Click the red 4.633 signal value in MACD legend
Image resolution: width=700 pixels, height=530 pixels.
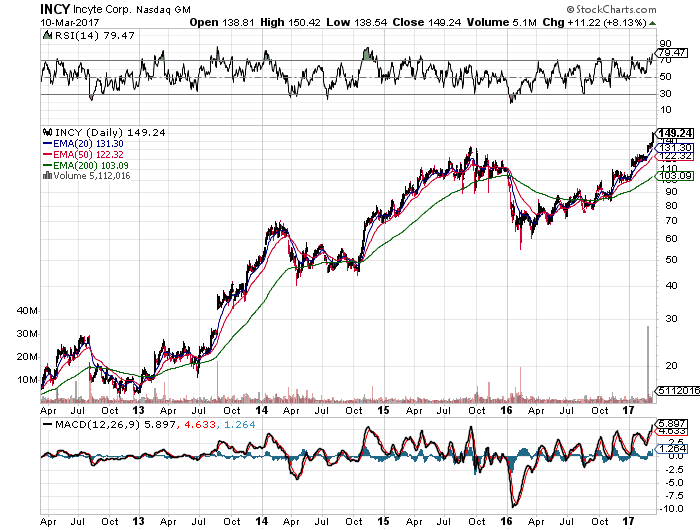click(x=200, y=425)
